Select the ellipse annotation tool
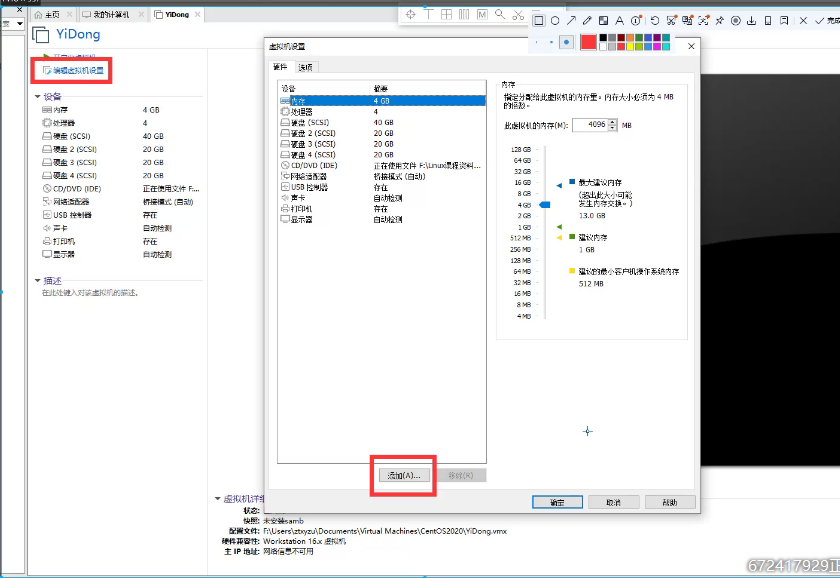The width and height of the screenshot is (840, 578). pyautogui.click(x=555, y=21)
